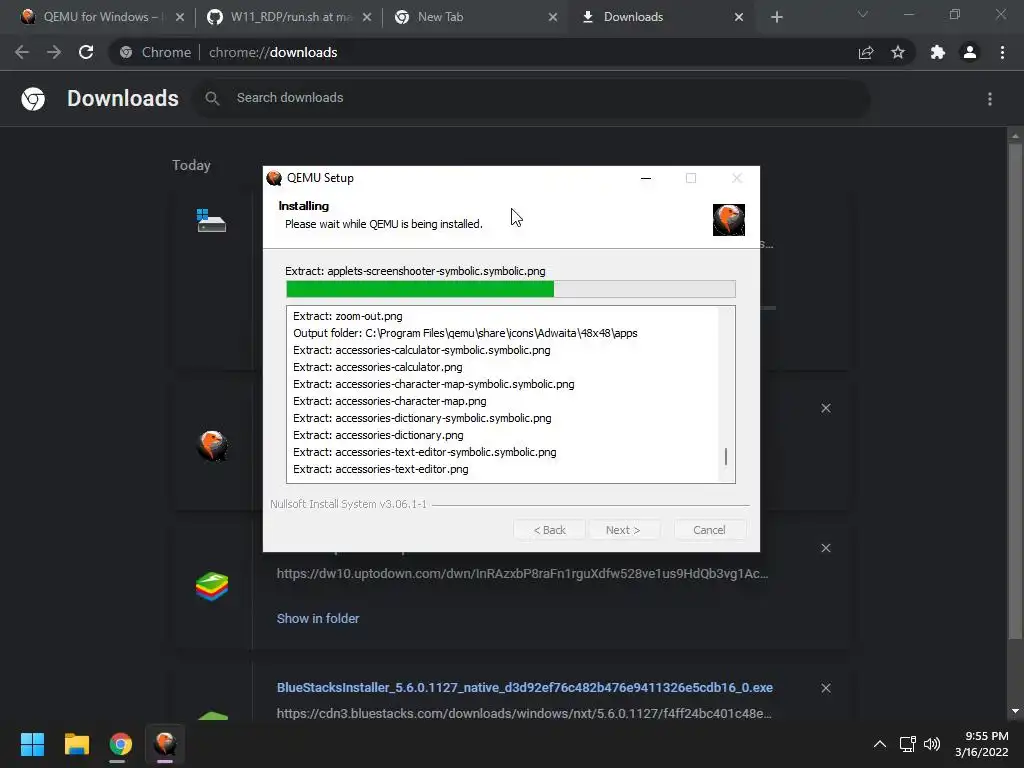1024x768 pixels.
Task: Select the 'Extract: accessories-character-map.png' log line
Action: coord(389,401)
